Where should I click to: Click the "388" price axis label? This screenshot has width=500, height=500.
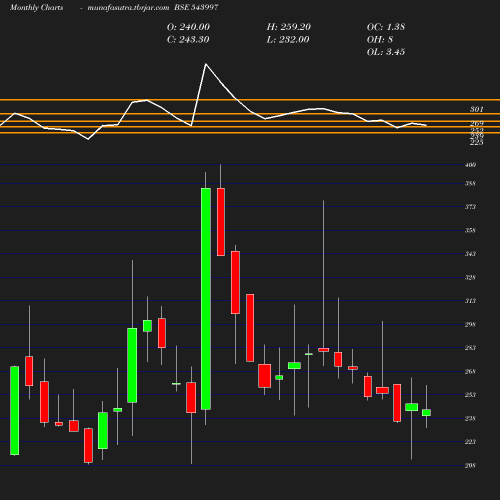click(470, 183)
